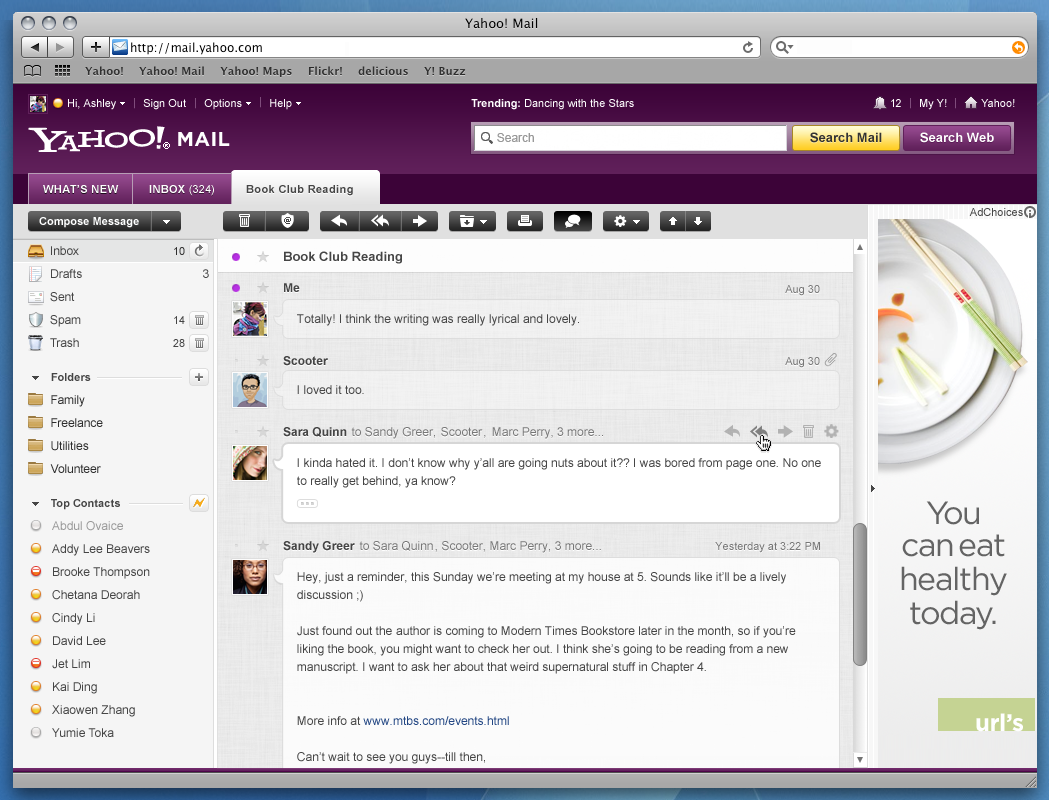Image resolution: width=1049 pixels, height=800 pixels.
Task: Collapse the Top Contacts section
Action: coord(35,503)
